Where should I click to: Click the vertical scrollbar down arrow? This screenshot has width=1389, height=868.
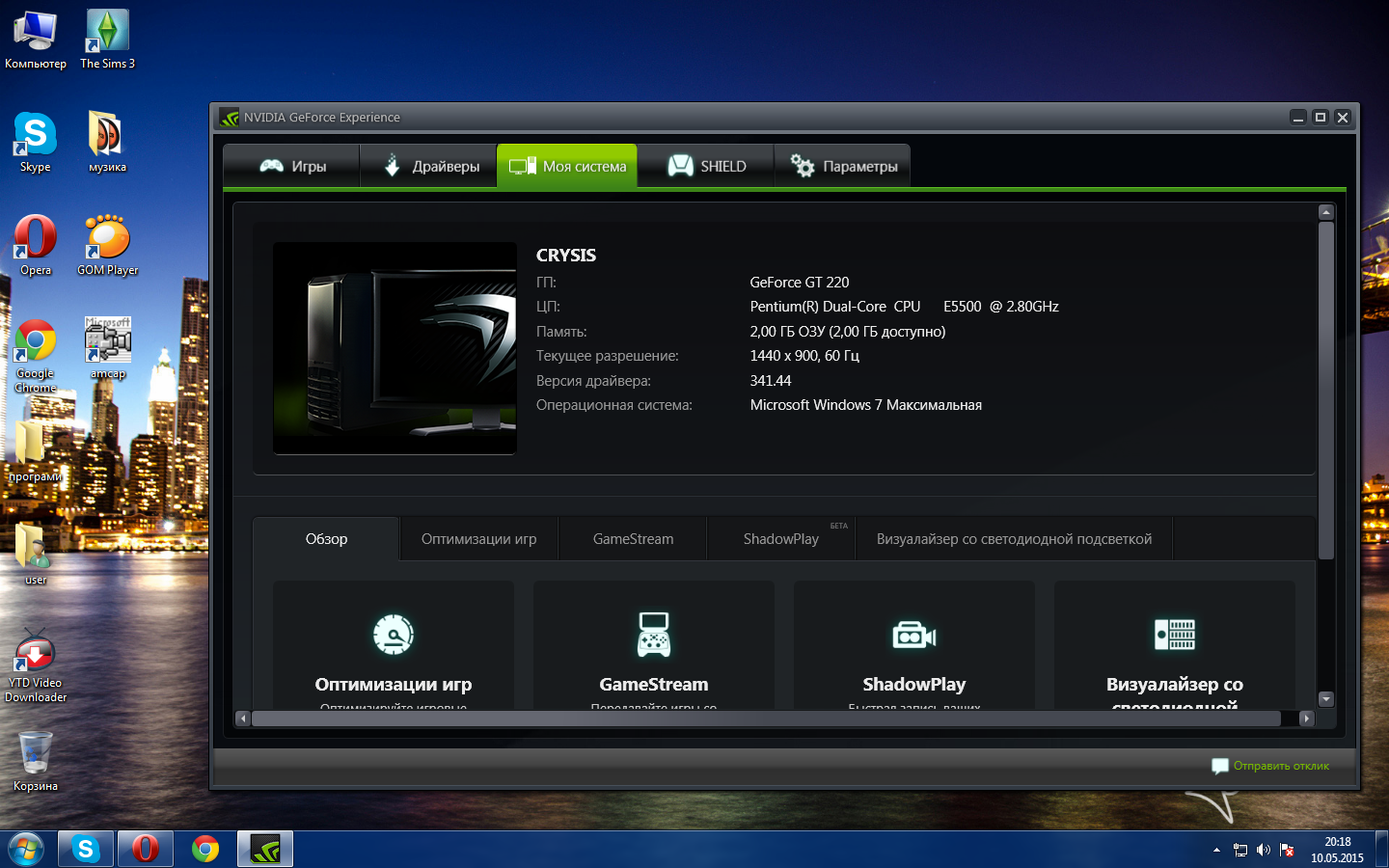[1326, 699]
